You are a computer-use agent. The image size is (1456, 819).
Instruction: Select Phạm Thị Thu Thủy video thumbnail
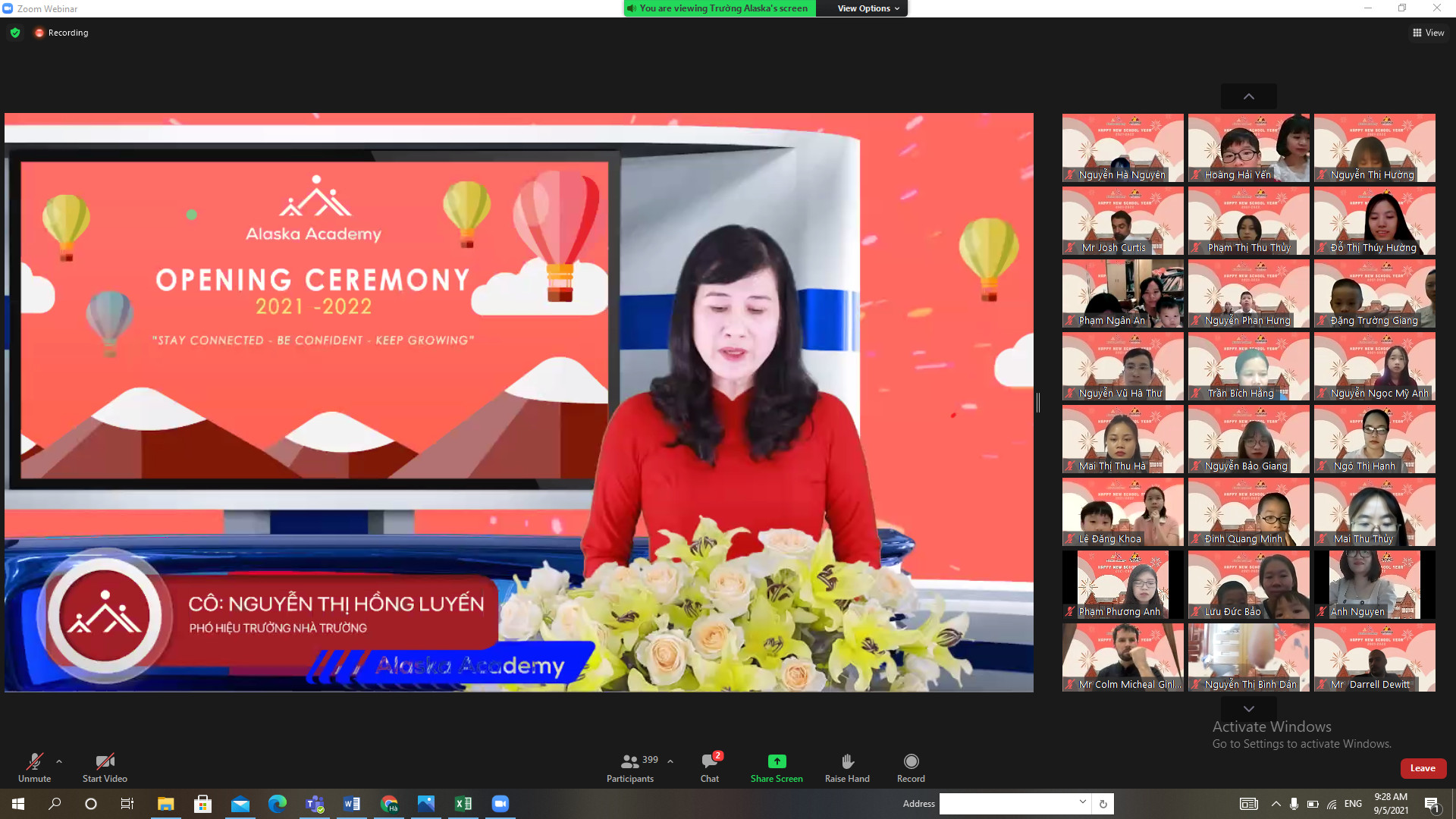(1249, 221)
